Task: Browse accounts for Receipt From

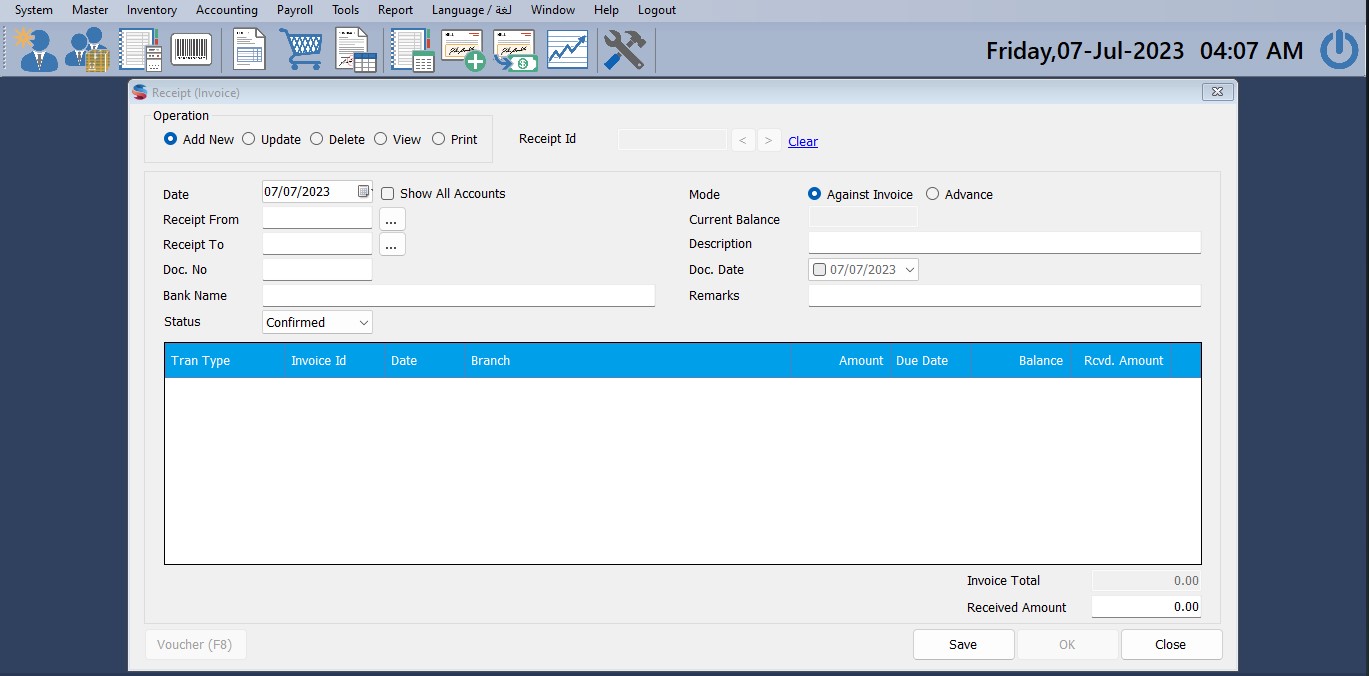Action: (392, 219)
